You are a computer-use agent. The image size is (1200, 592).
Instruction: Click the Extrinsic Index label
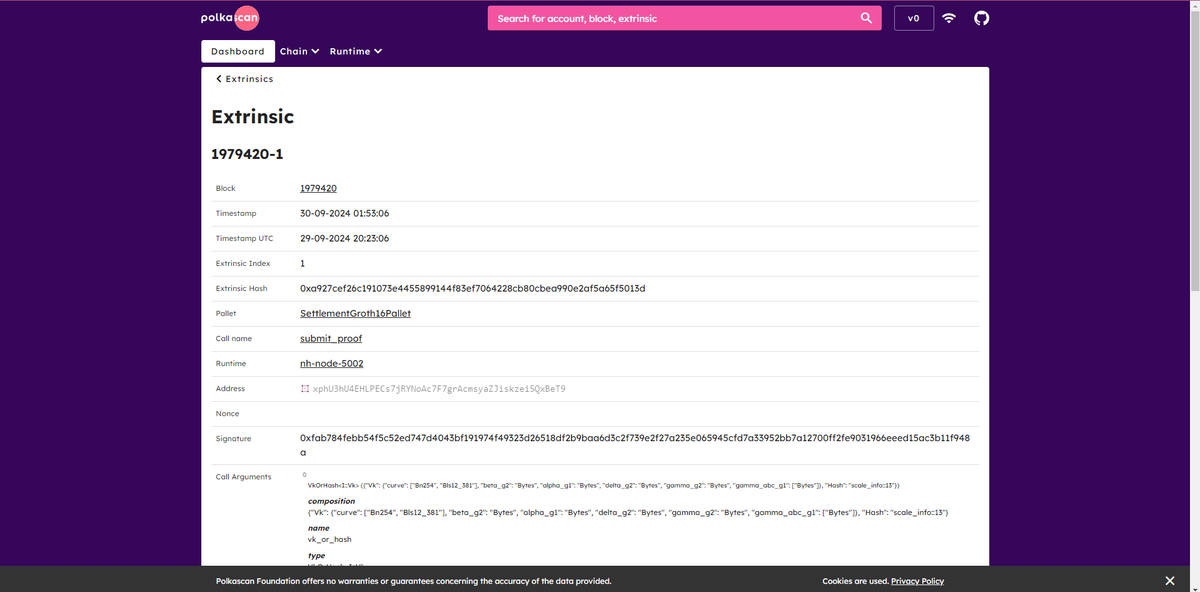pos(243,263)
